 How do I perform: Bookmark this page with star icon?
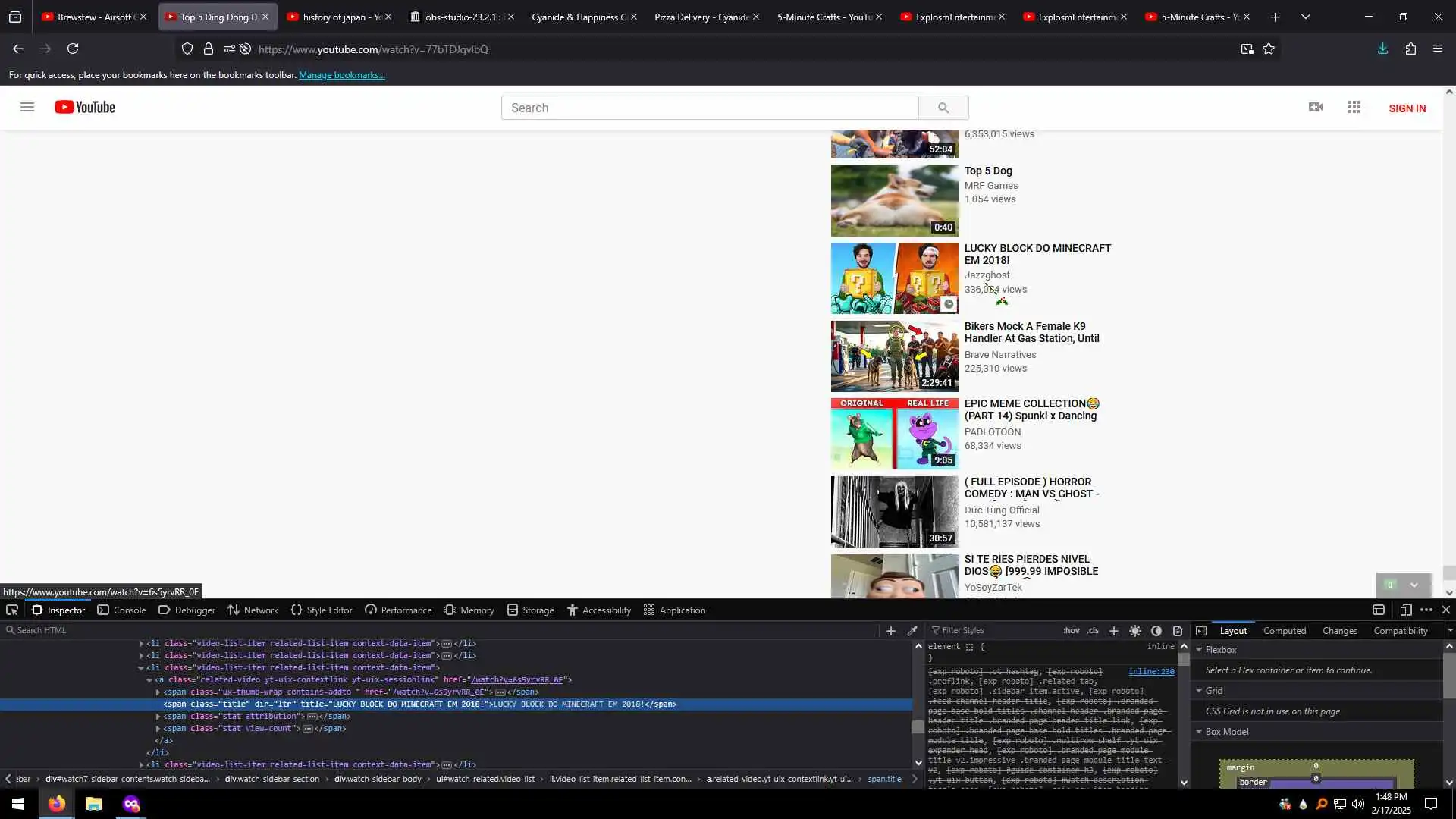pyautogui.click(x=1269, y=49)
